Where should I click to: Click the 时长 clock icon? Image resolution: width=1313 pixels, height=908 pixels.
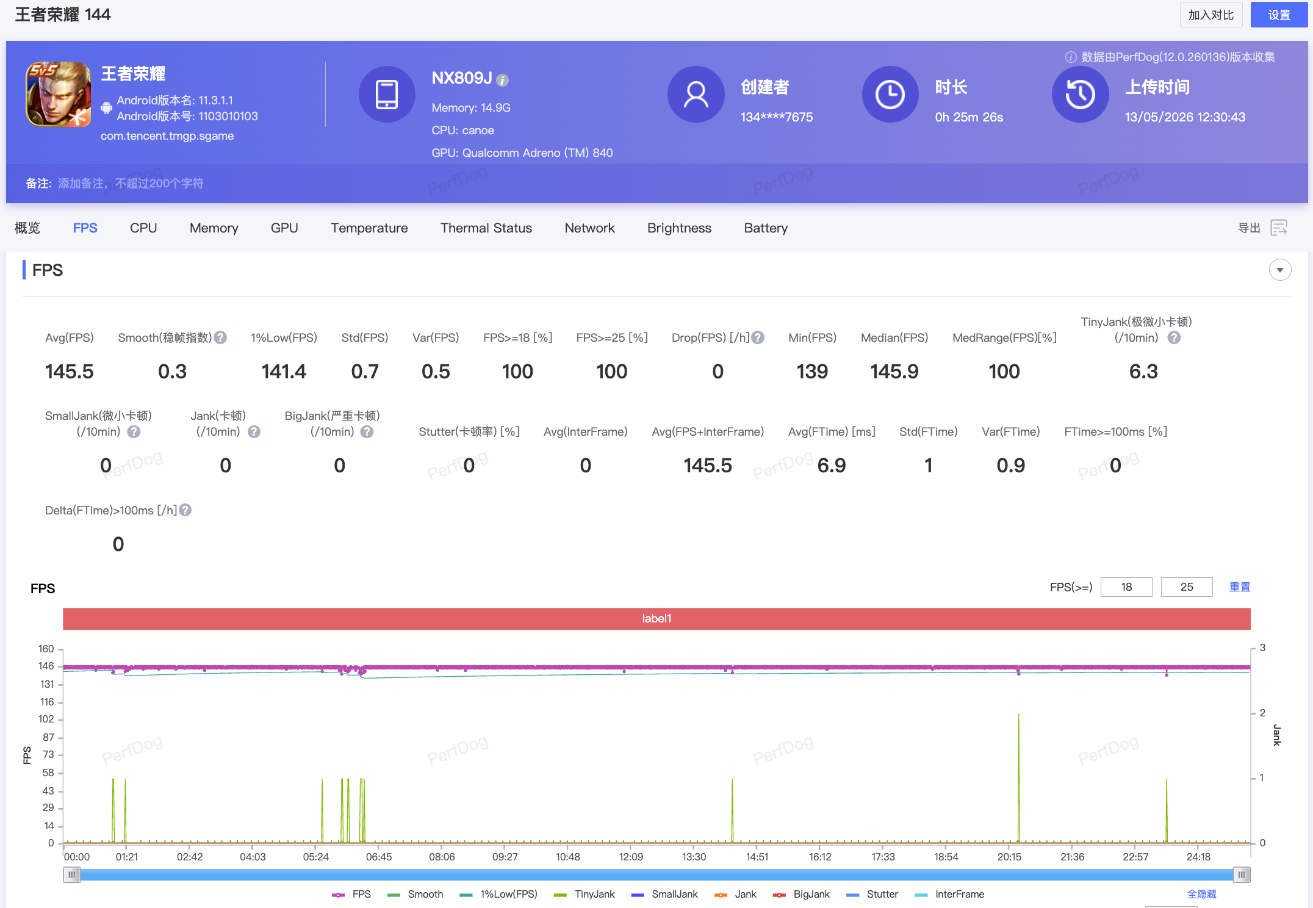coord(890,95)
